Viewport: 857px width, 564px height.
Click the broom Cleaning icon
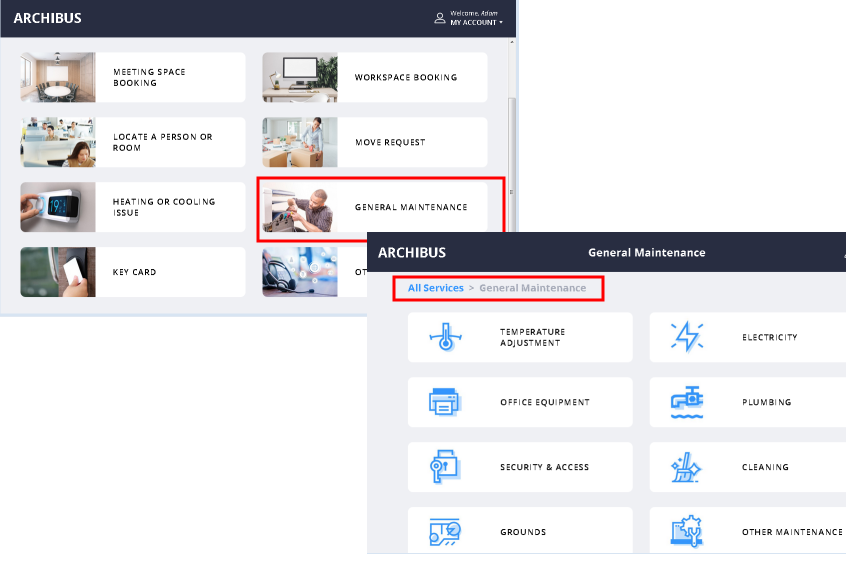(686, 467)
